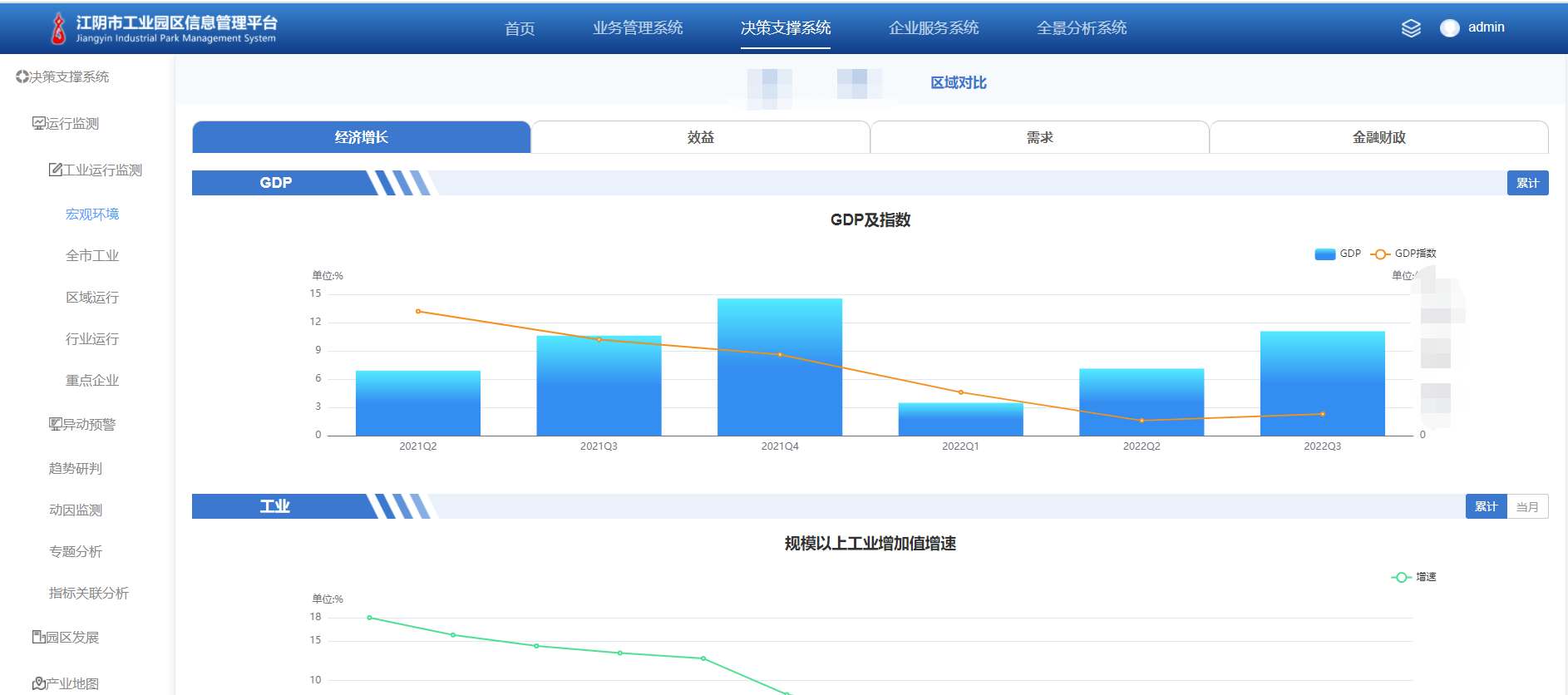Click the 2021Q2 GDP bar

418,403
